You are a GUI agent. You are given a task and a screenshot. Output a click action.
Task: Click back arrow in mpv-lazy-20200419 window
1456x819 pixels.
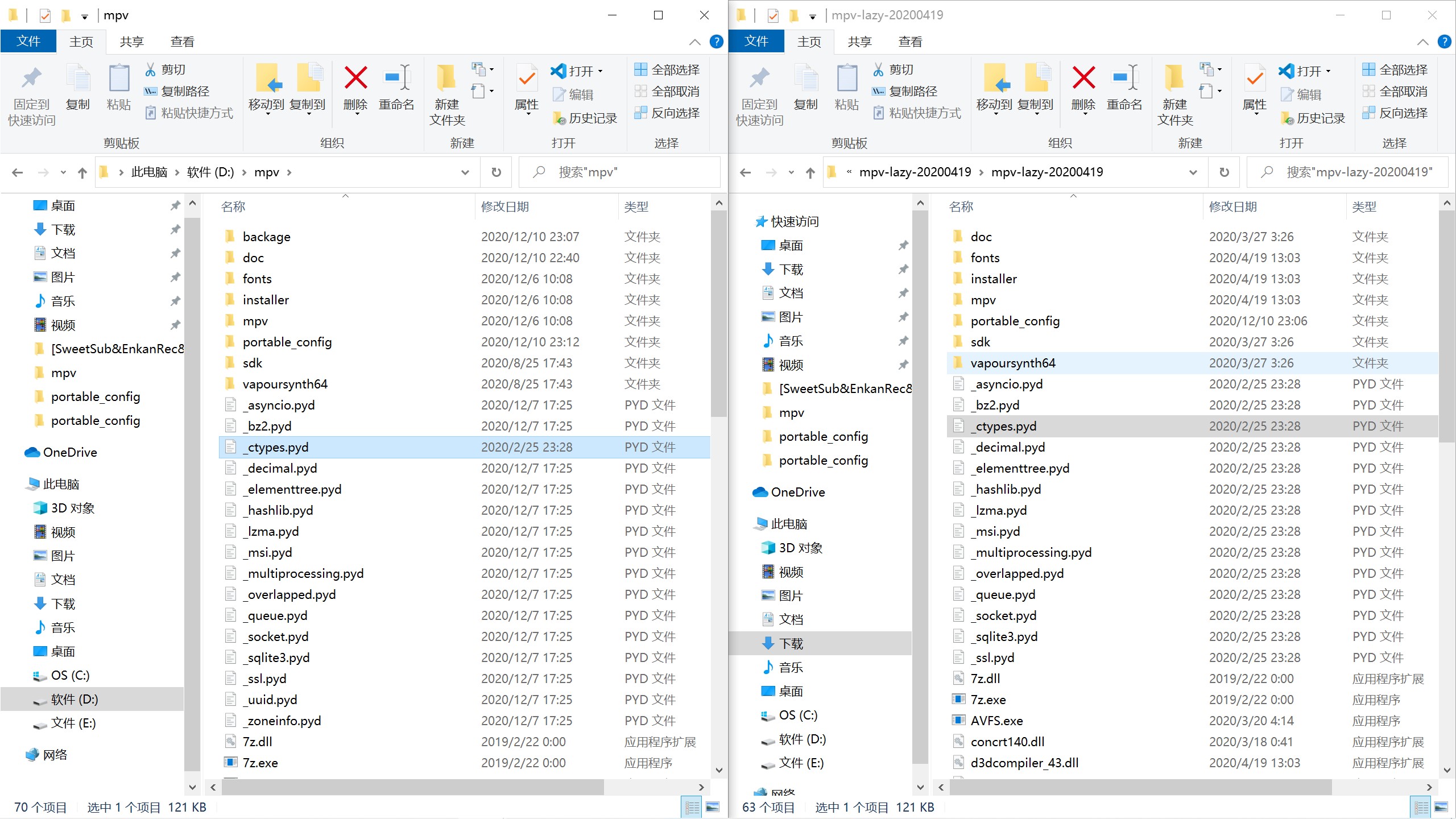(x=746, y=172)
